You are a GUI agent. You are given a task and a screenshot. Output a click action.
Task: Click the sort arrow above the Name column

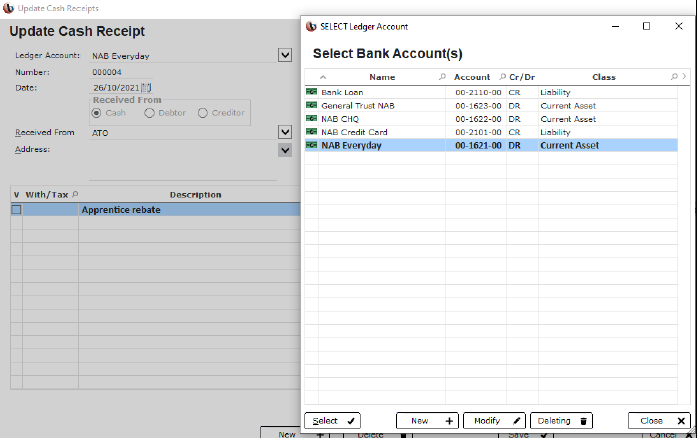323,77
